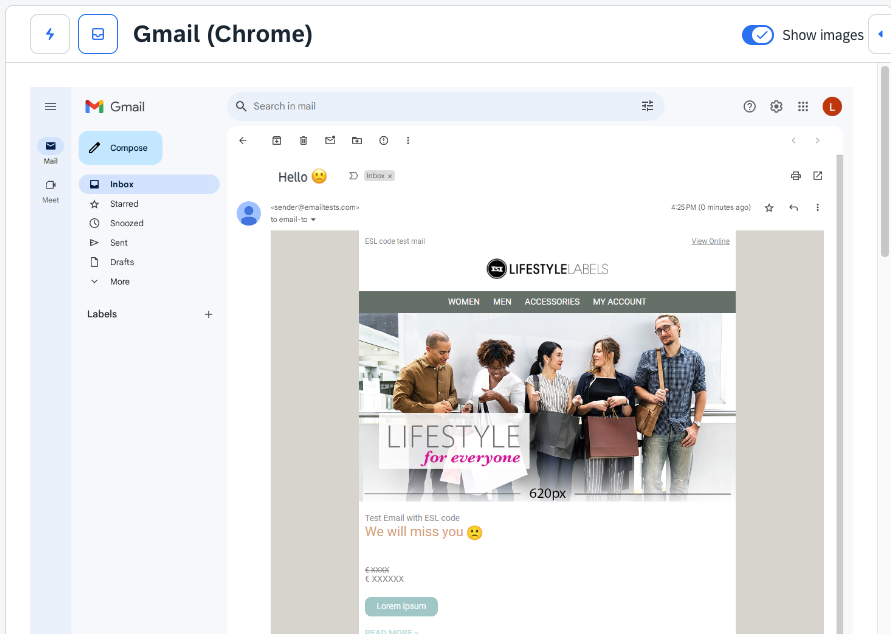Open MEN in email navigation
891x634 pixels.
[x=502, y=302]
